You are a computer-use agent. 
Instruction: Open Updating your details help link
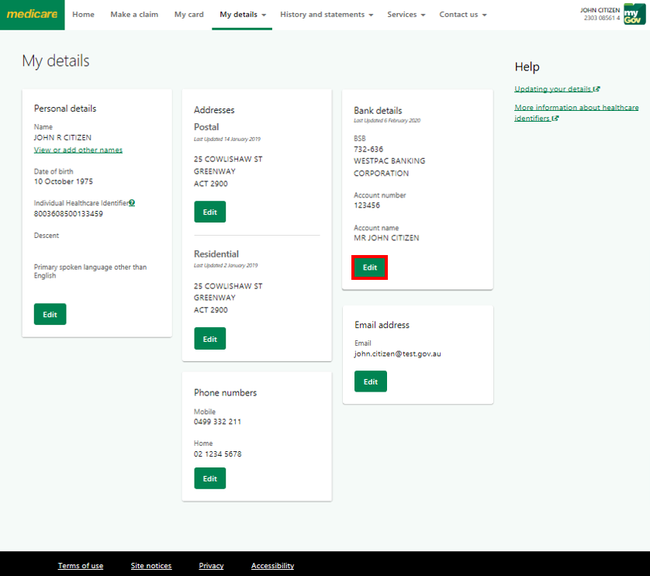tap(556, 89)
